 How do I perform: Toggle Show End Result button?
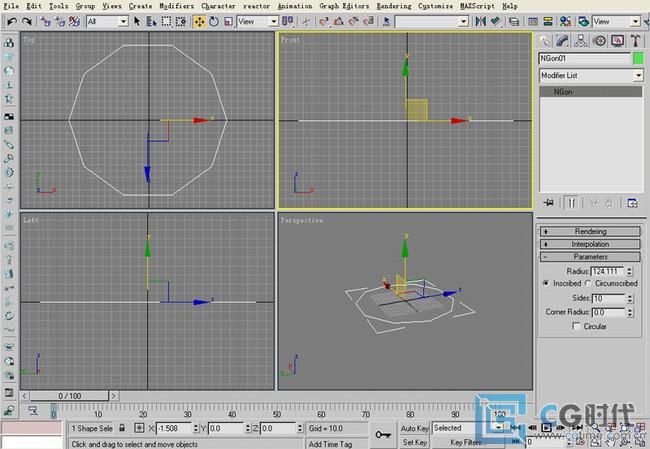click(x=571, y=203)
